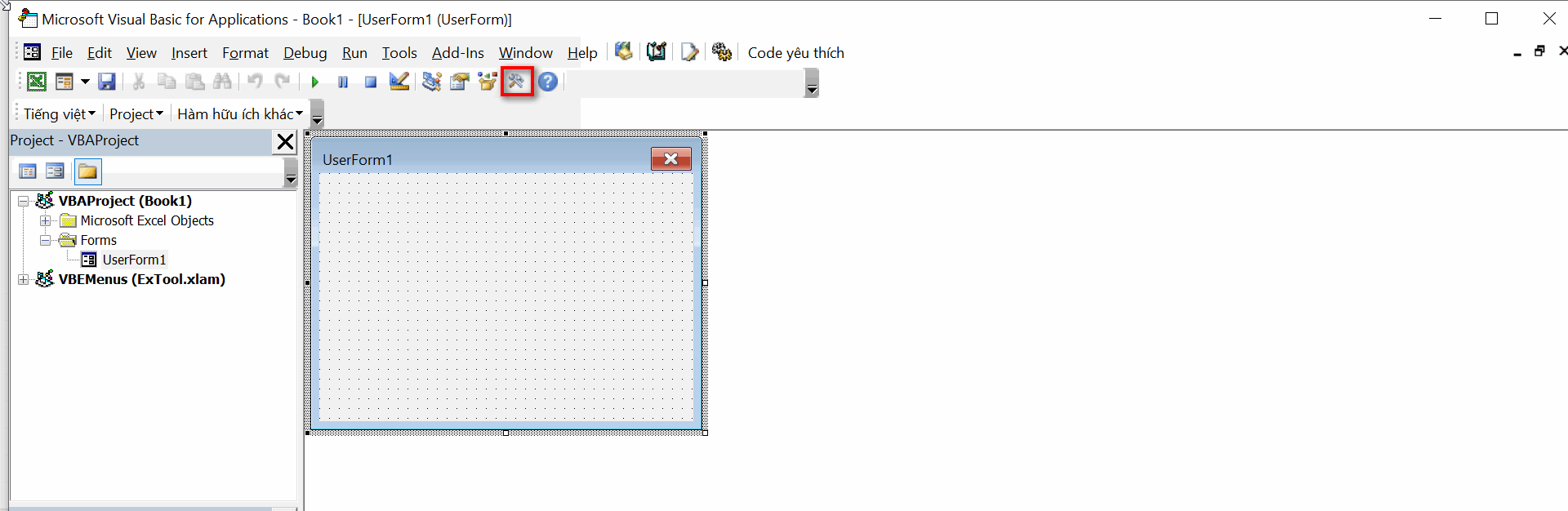This screenshot has height=511, width=1568.
Task: Expand the Microsoft Excel Objects folder
Action: (x=46, y=220)
